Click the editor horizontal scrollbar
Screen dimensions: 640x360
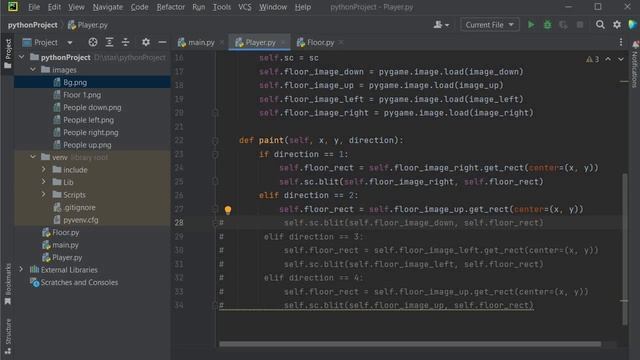point(410,344)
